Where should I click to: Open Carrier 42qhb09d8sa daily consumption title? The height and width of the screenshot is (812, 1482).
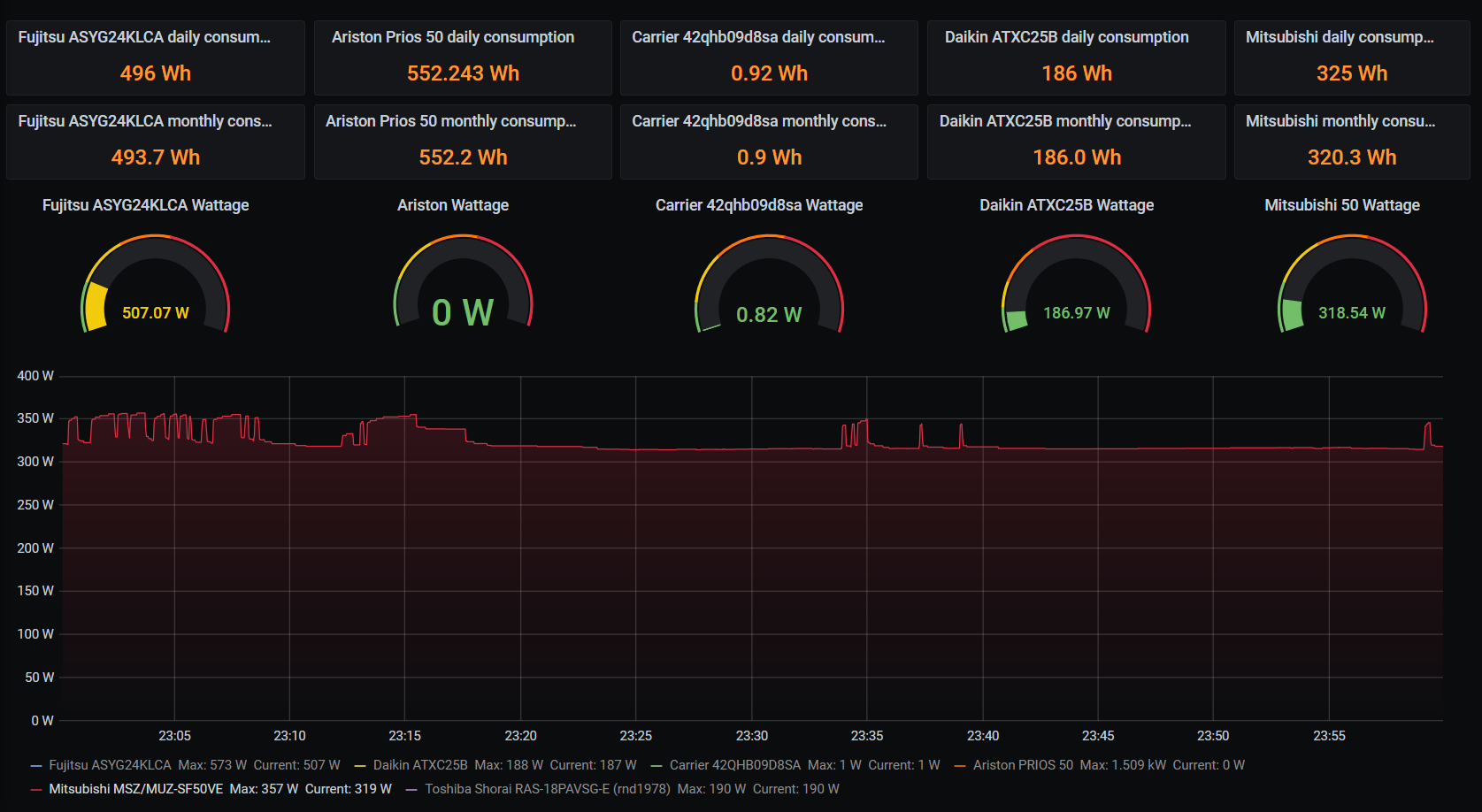[758, 37]
